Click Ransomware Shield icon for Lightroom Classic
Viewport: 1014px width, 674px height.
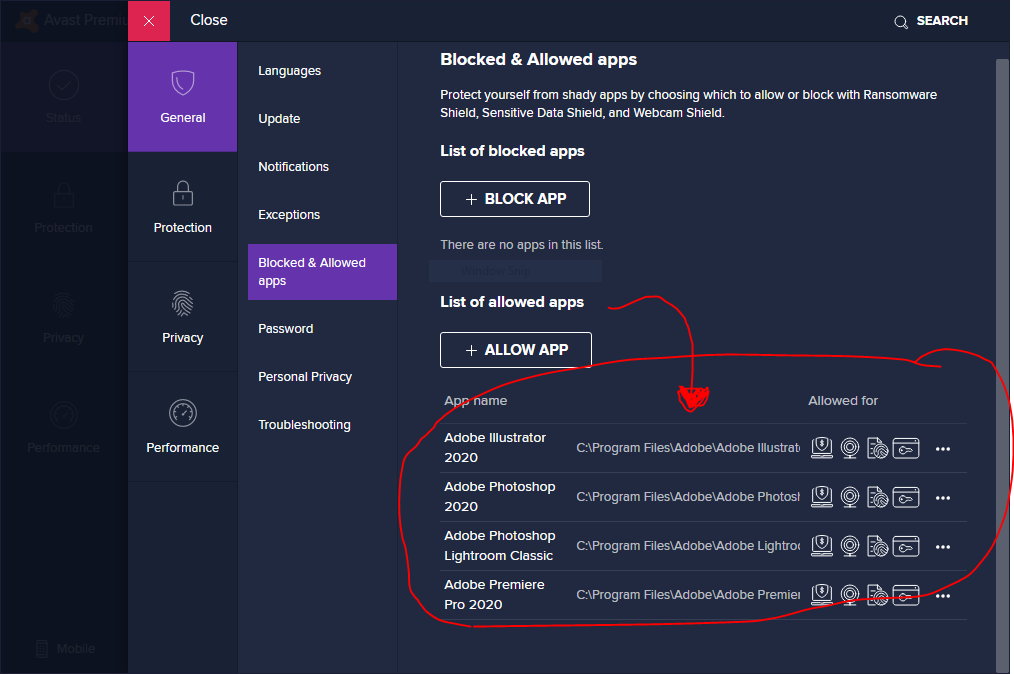822,546
